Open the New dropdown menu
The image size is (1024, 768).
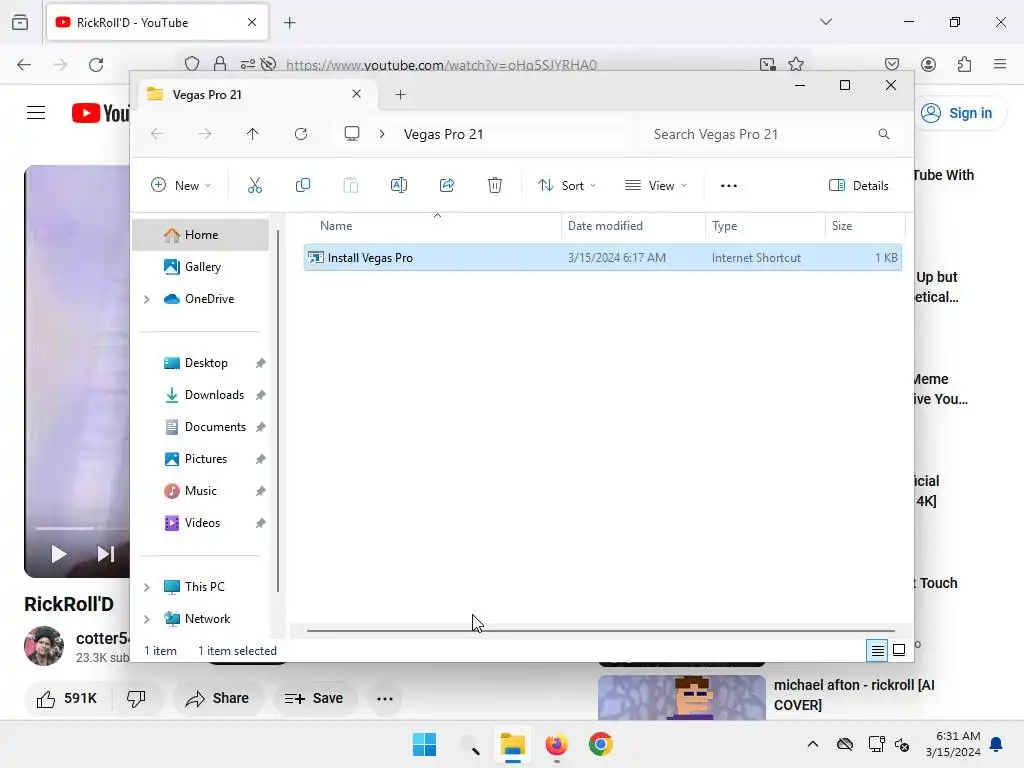tap(181, 185)
